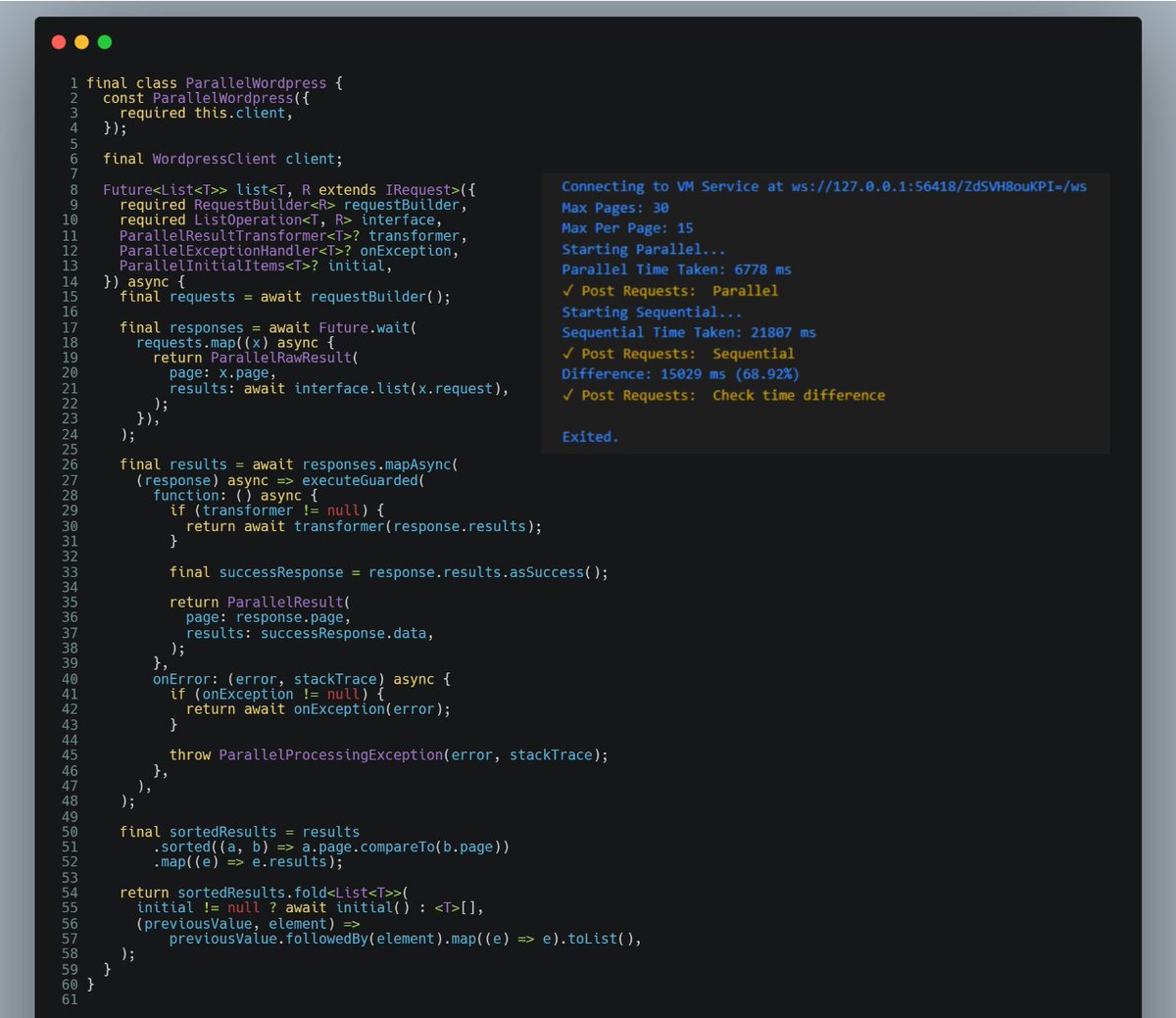Click 'return ParallelRawResult(' on line 19
Screen dimensions: 1176x1018
pyautogui.click(x=256, y=358)
